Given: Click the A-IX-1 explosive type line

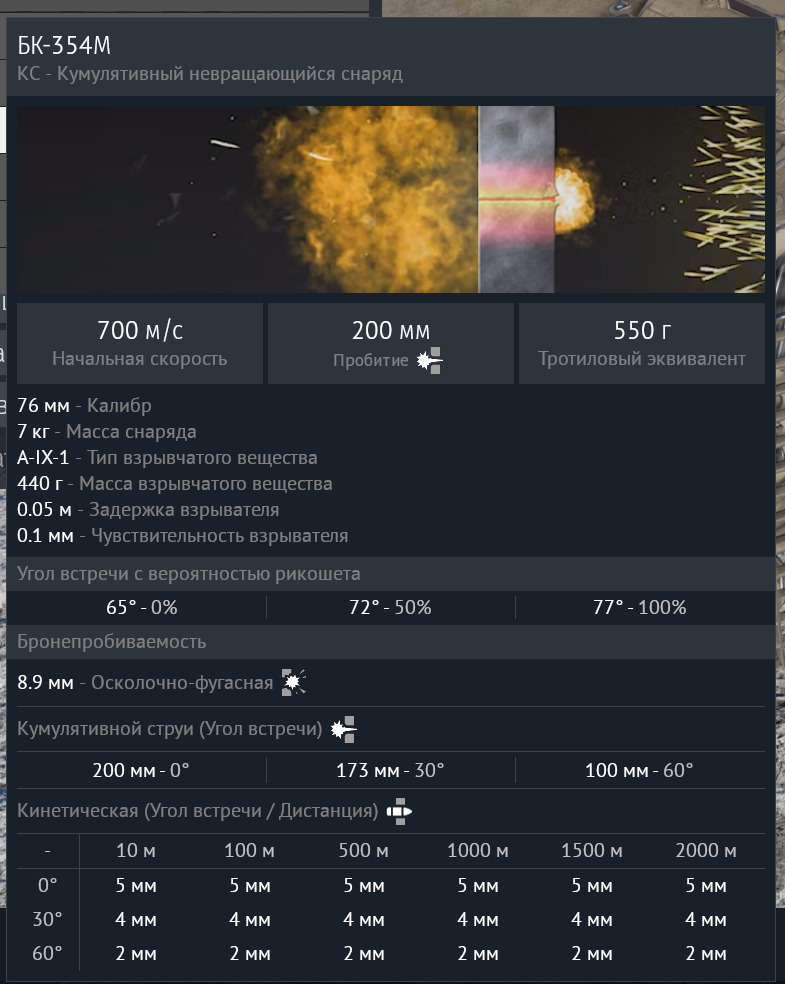Looking at the screenshot, I should coord(167,458).
